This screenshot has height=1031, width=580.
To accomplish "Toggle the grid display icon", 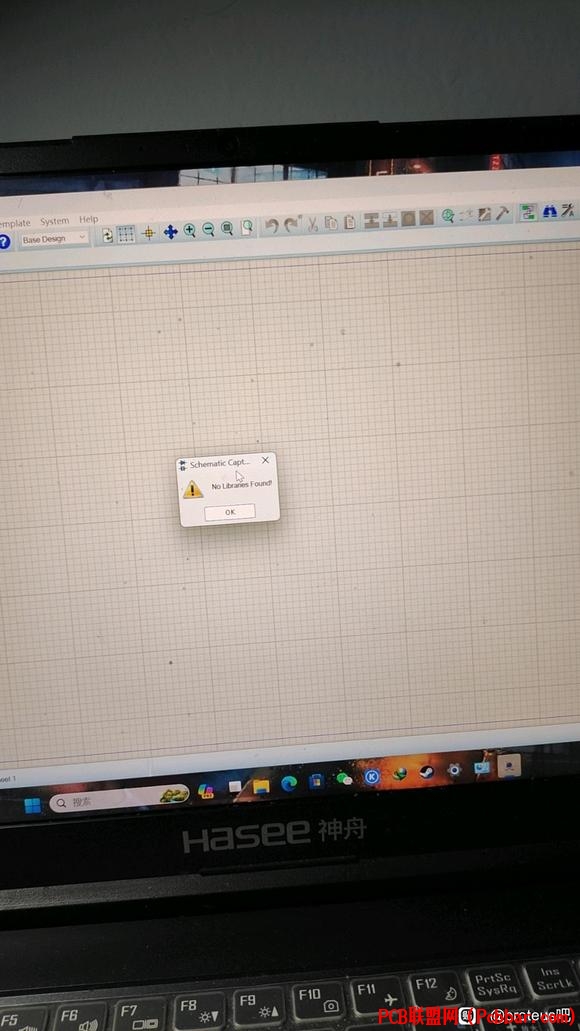I will pos(126,234).
